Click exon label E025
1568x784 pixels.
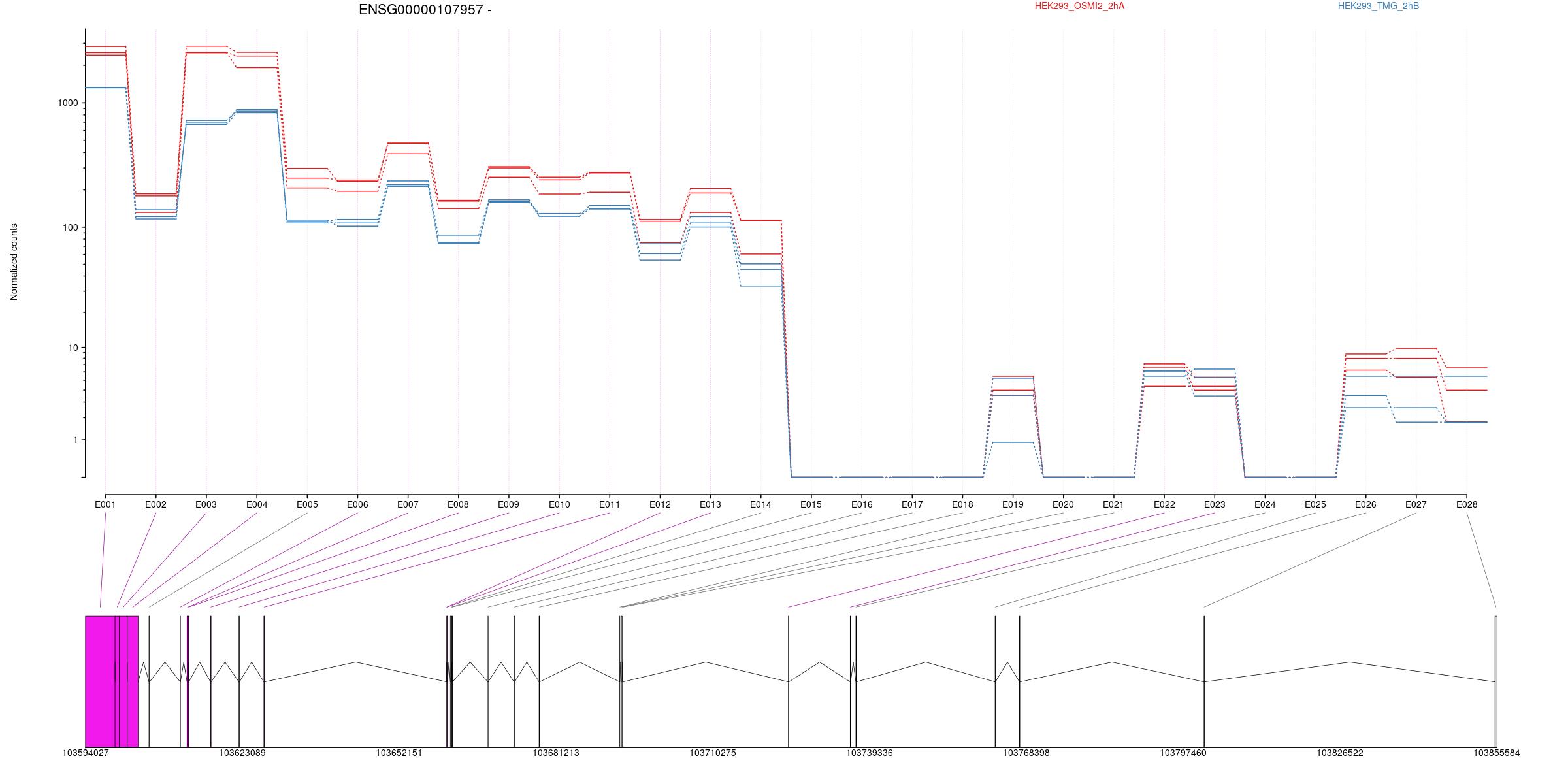tap(1315, 504)
